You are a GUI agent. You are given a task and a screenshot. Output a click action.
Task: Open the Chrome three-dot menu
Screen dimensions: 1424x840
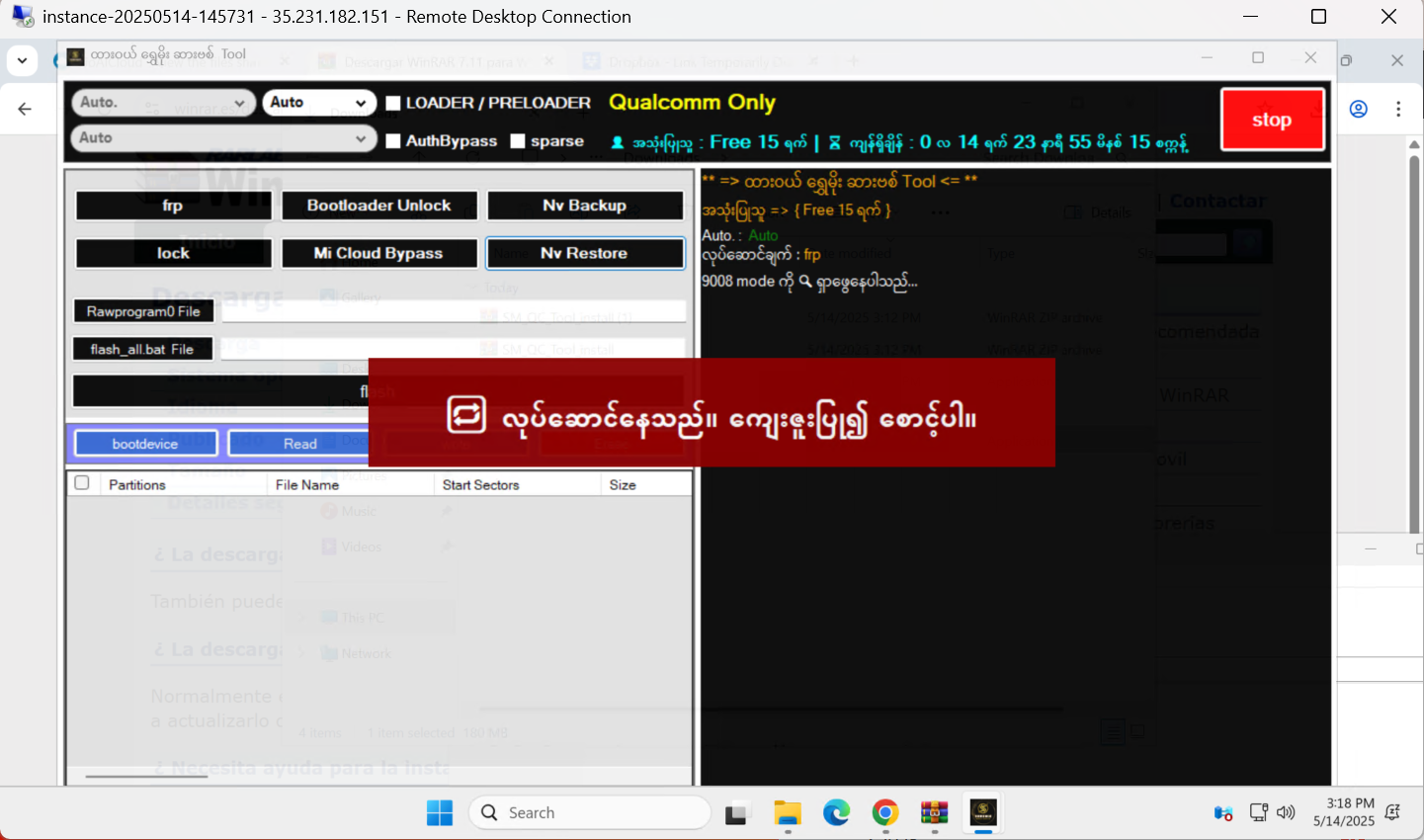(x=1398, y=109)
